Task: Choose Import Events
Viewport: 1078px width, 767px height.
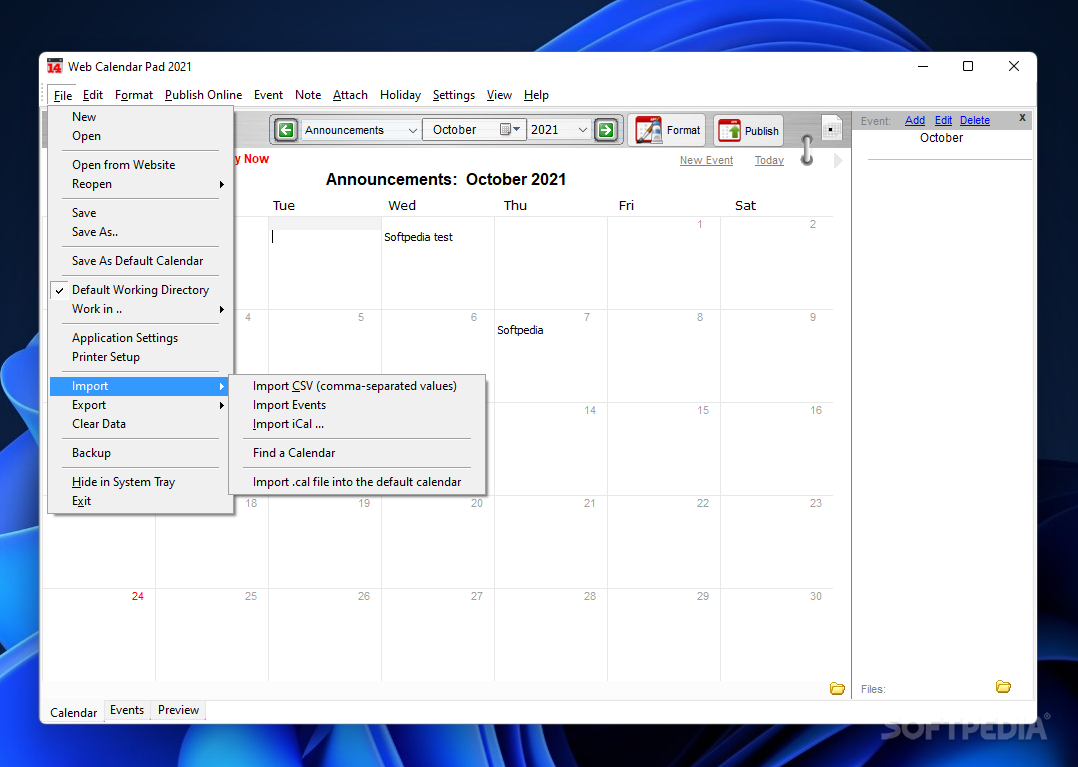Action: click(x=358, y=405)
